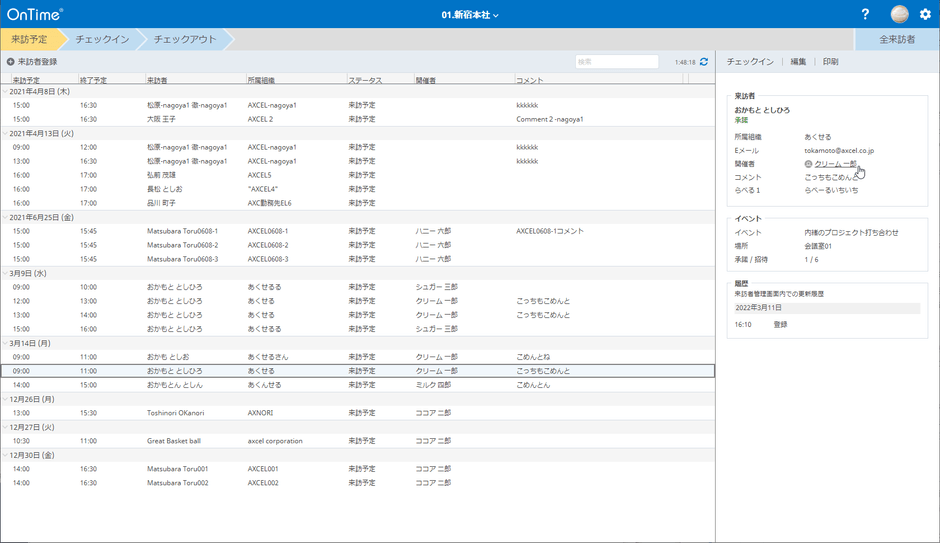Click 編集 in the visitor detail panel
The image size is (940, 543).
click(798, 62)
